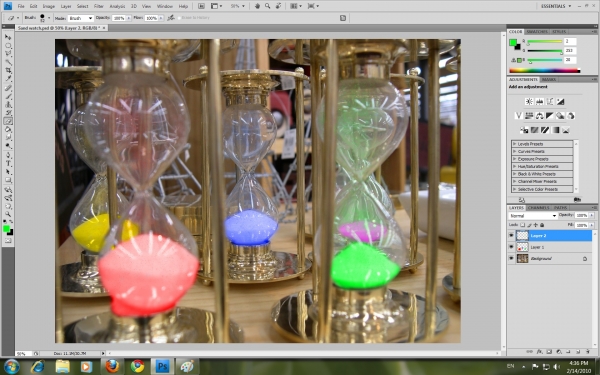The width and height of the screenshot is (600, 375).
Task: Open the Filter menu
Action: point(99,6)
